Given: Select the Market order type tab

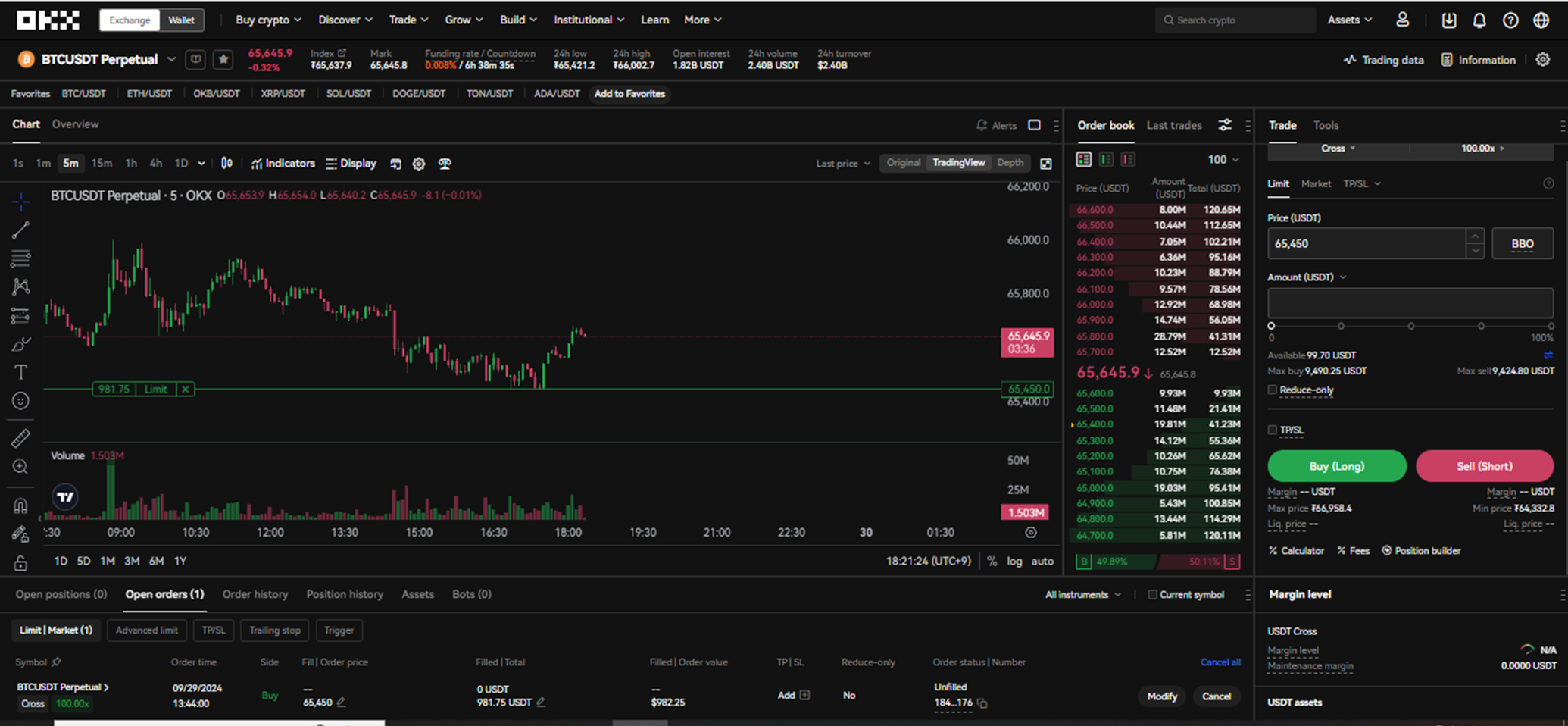Looking at the screenshot, I should 1316,183.
